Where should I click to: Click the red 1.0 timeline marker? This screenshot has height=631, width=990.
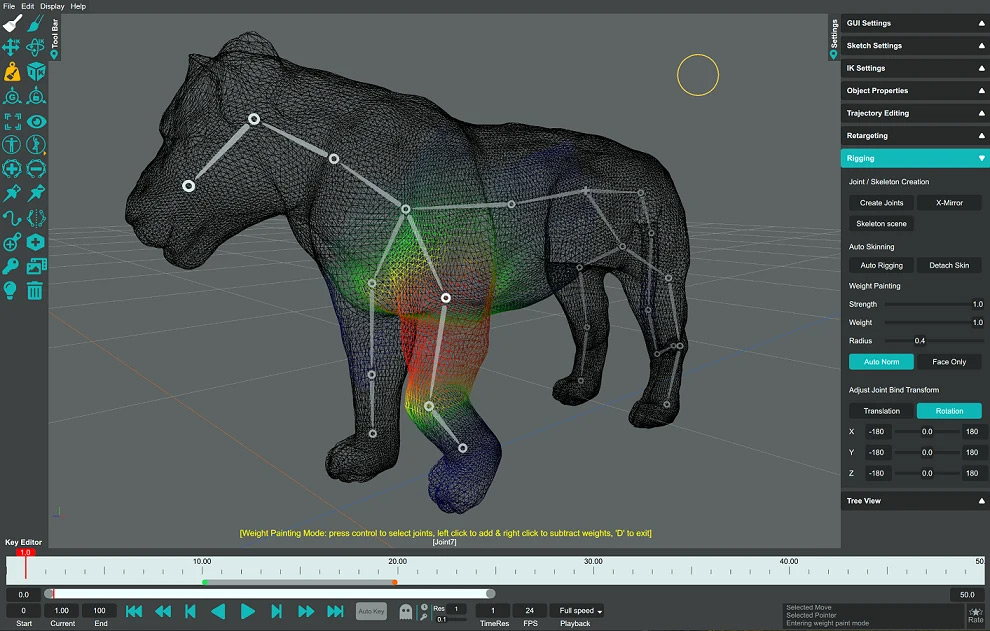[x=25, y=553]
